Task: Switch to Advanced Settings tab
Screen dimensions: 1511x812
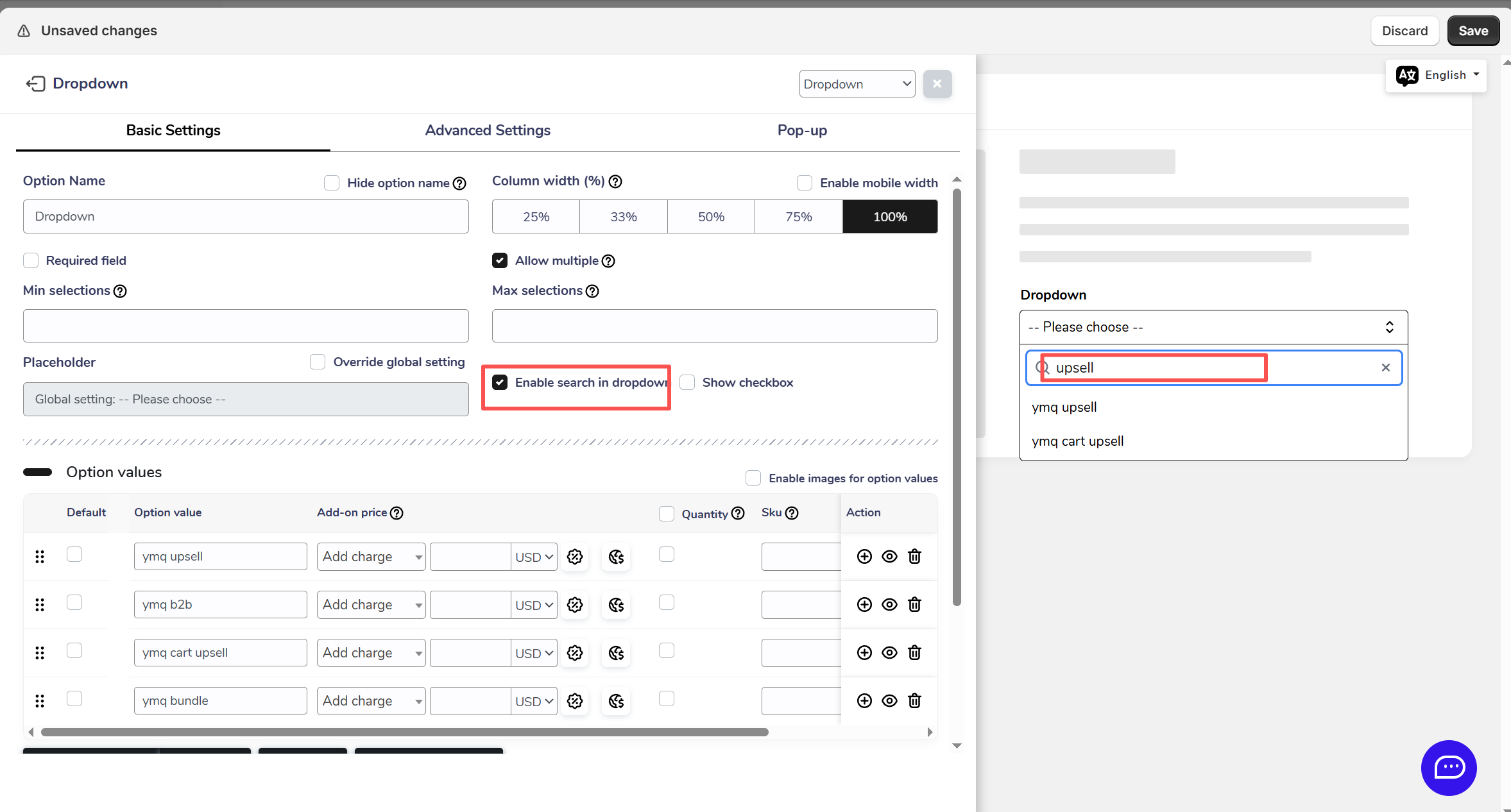Action: click(488, 130)
